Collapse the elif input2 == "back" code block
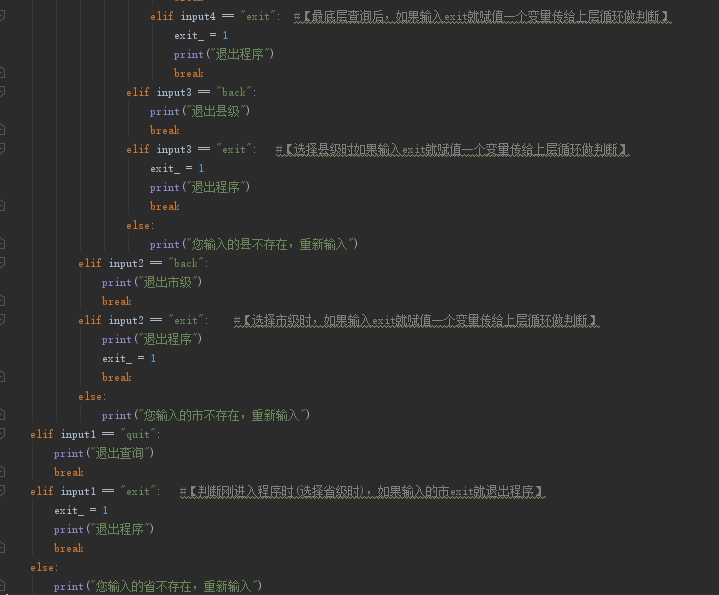This screenshot has height=595, width=719. point(2,263)
